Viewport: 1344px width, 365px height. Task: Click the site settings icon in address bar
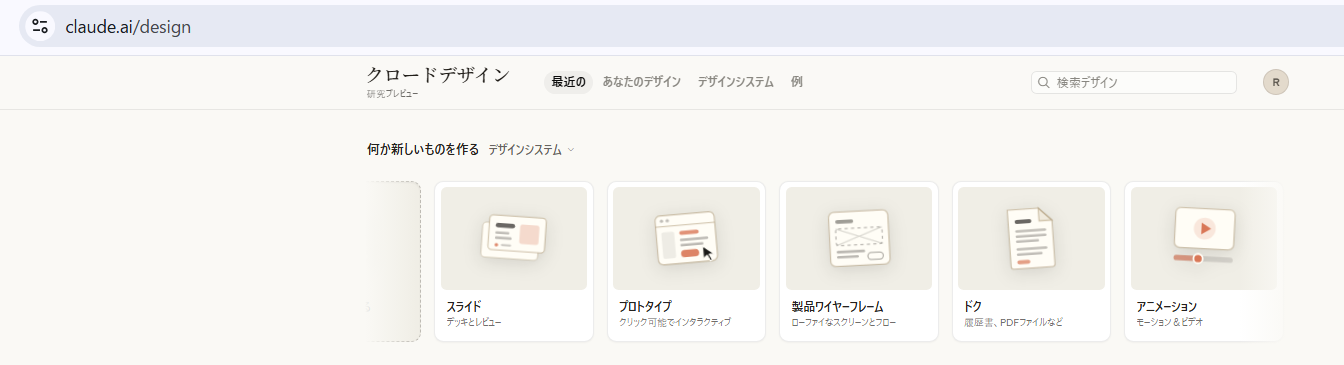(40, 27)
